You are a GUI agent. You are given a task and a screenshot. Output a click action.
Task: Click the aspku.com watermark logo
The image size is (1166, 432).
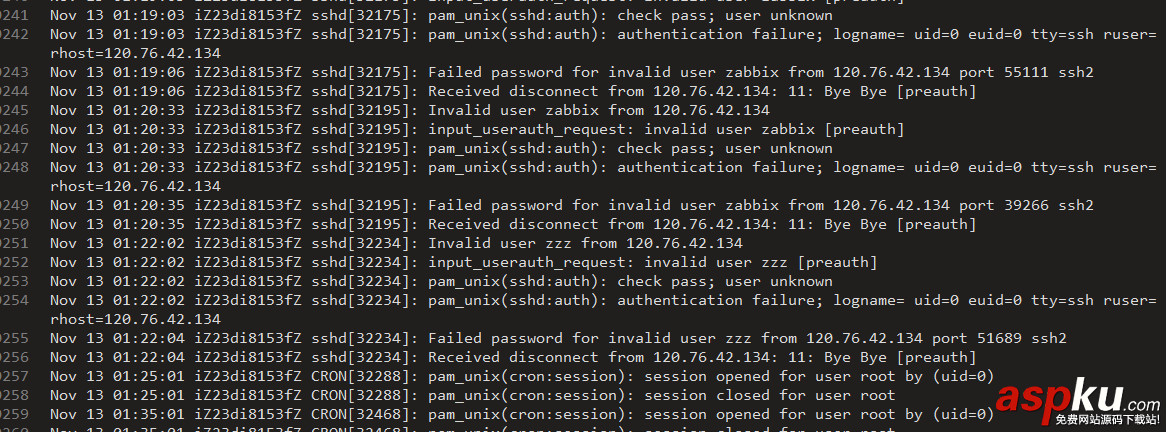(1077, 402)
